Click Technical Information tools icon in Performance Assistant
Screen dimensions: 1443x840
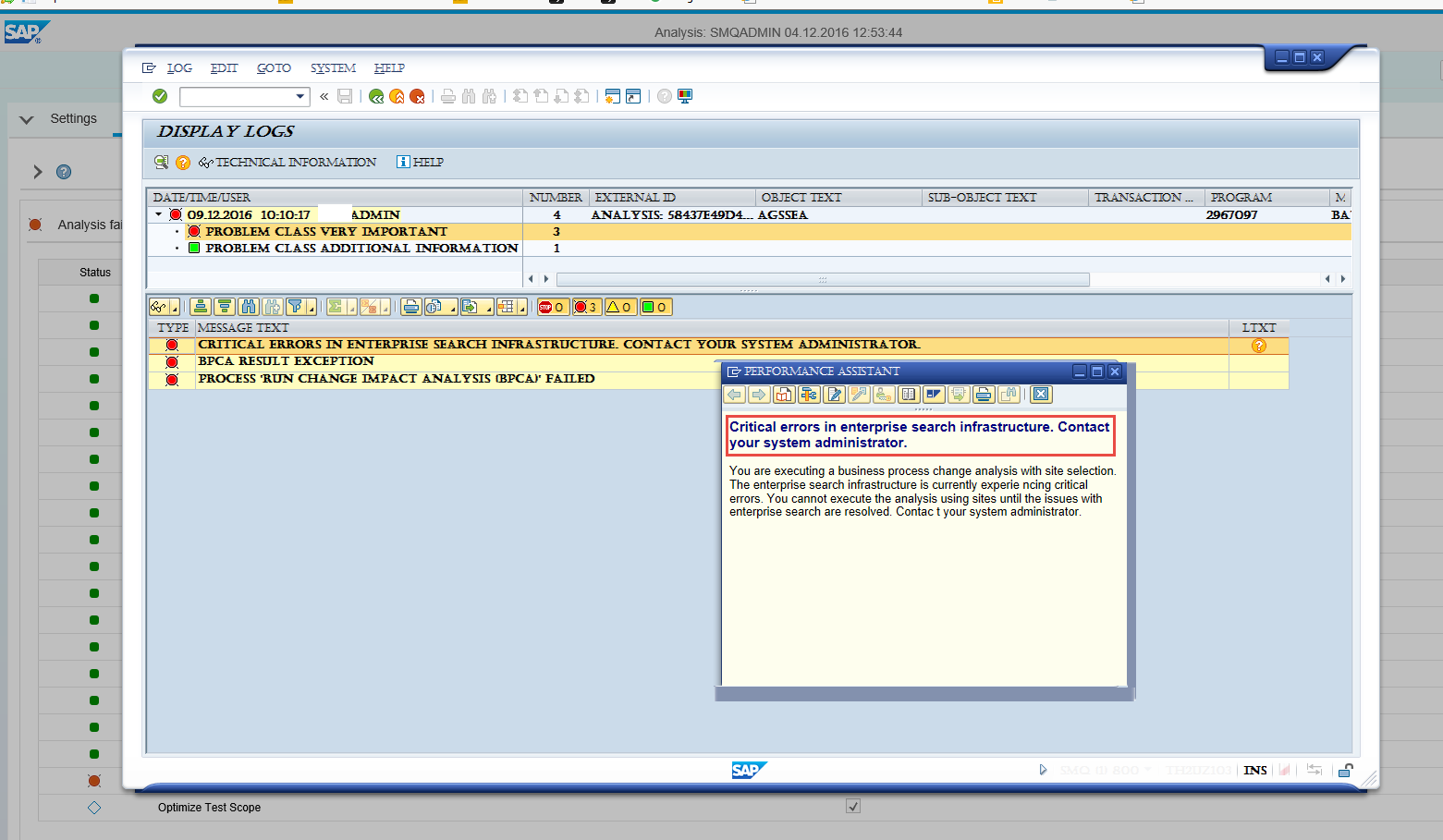[x=809, y=395]
